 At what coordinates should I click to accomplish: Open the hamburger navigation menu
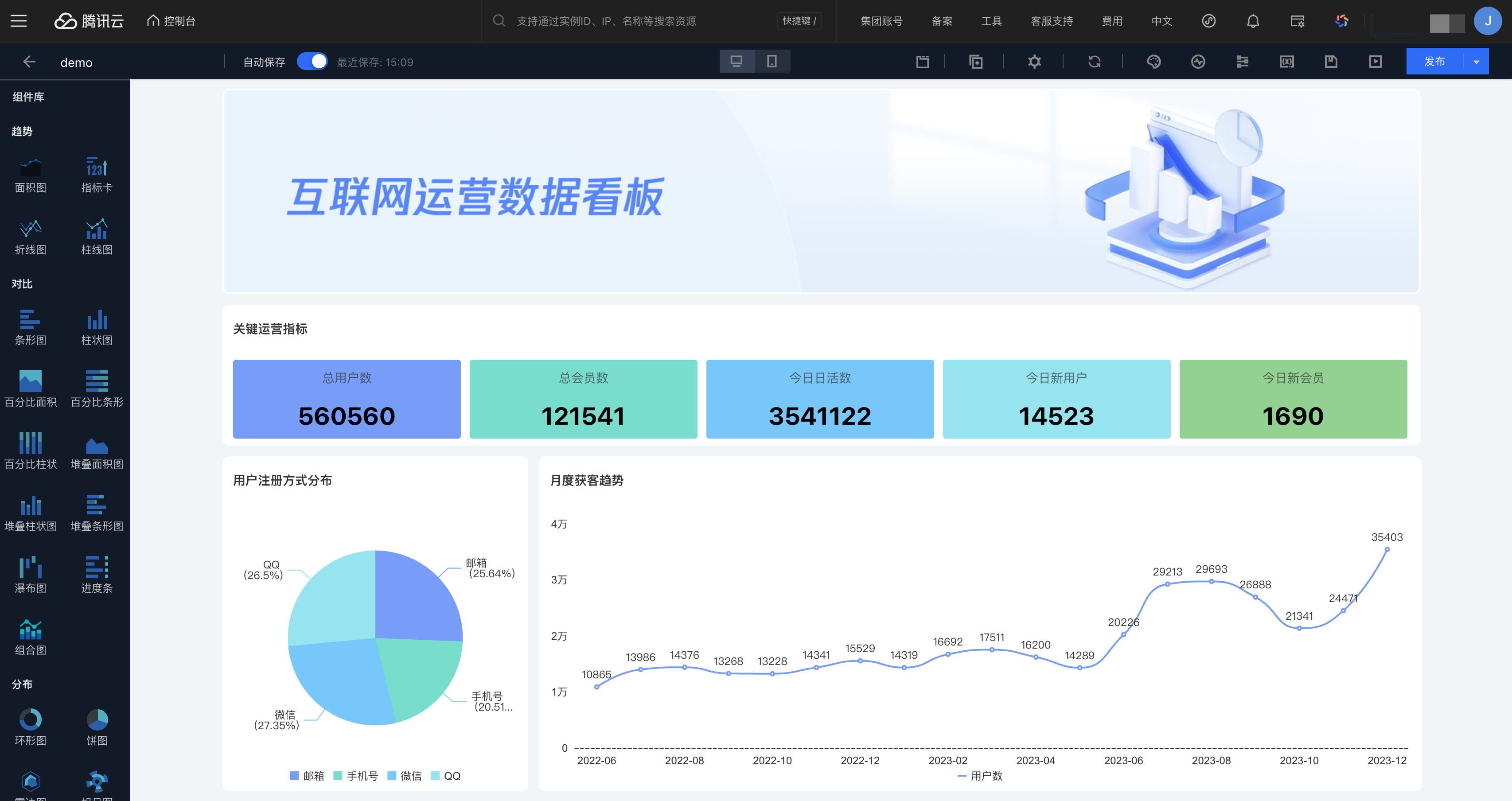19,21
